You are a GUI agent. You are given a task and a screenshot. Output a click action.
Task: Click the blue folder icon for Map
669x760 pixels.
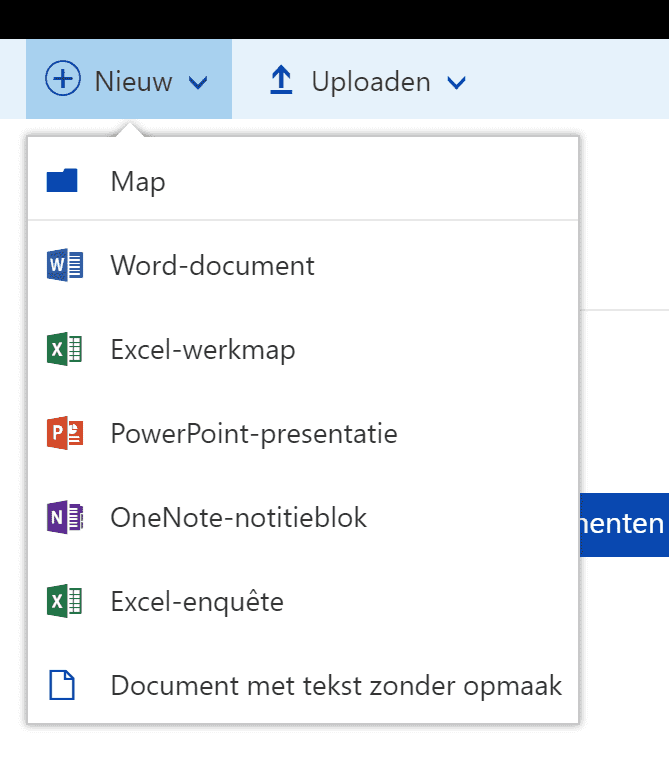[62, 180]
